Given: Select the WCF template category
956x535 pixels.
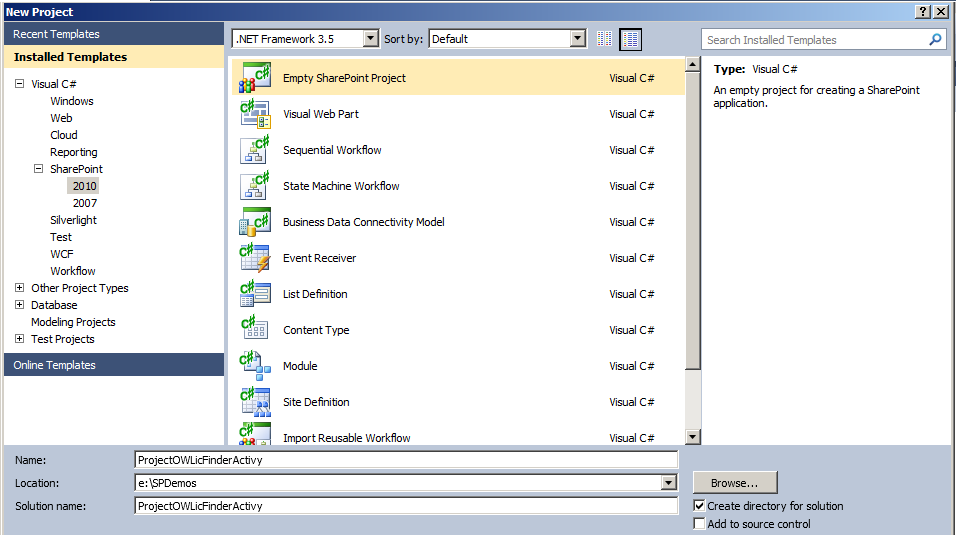Looking at the screenshot, I should (x=62, y=254).
